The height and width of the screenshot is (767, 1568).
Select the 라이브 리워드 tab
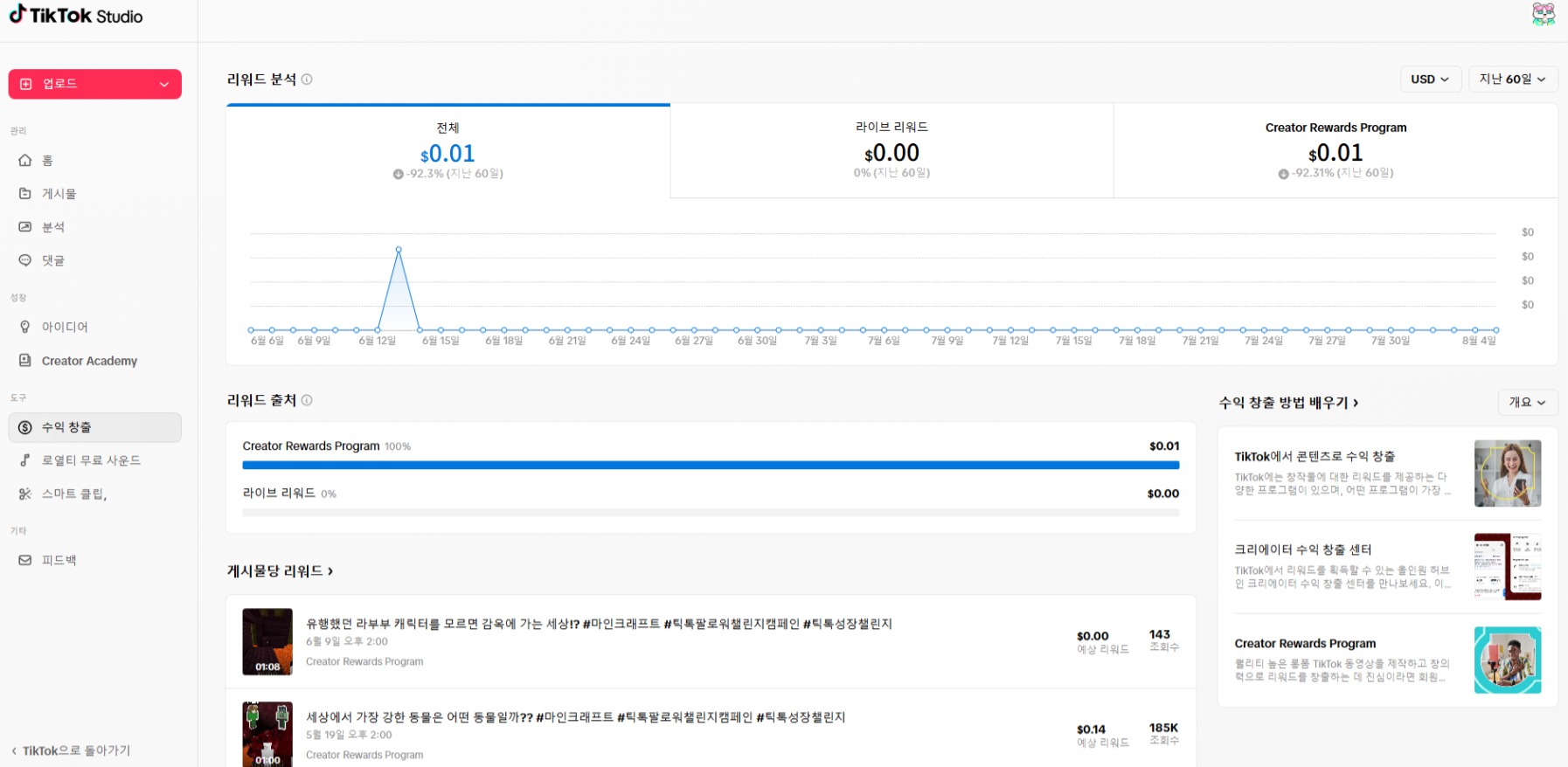(x=892, y=150)
